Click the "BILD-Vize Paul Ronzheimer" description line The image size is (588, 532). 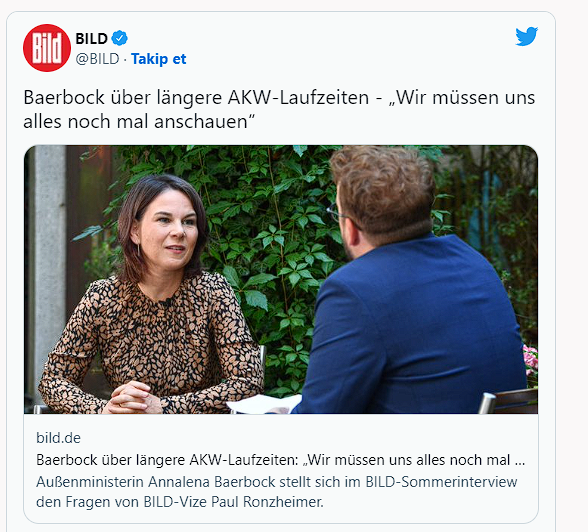234,502
